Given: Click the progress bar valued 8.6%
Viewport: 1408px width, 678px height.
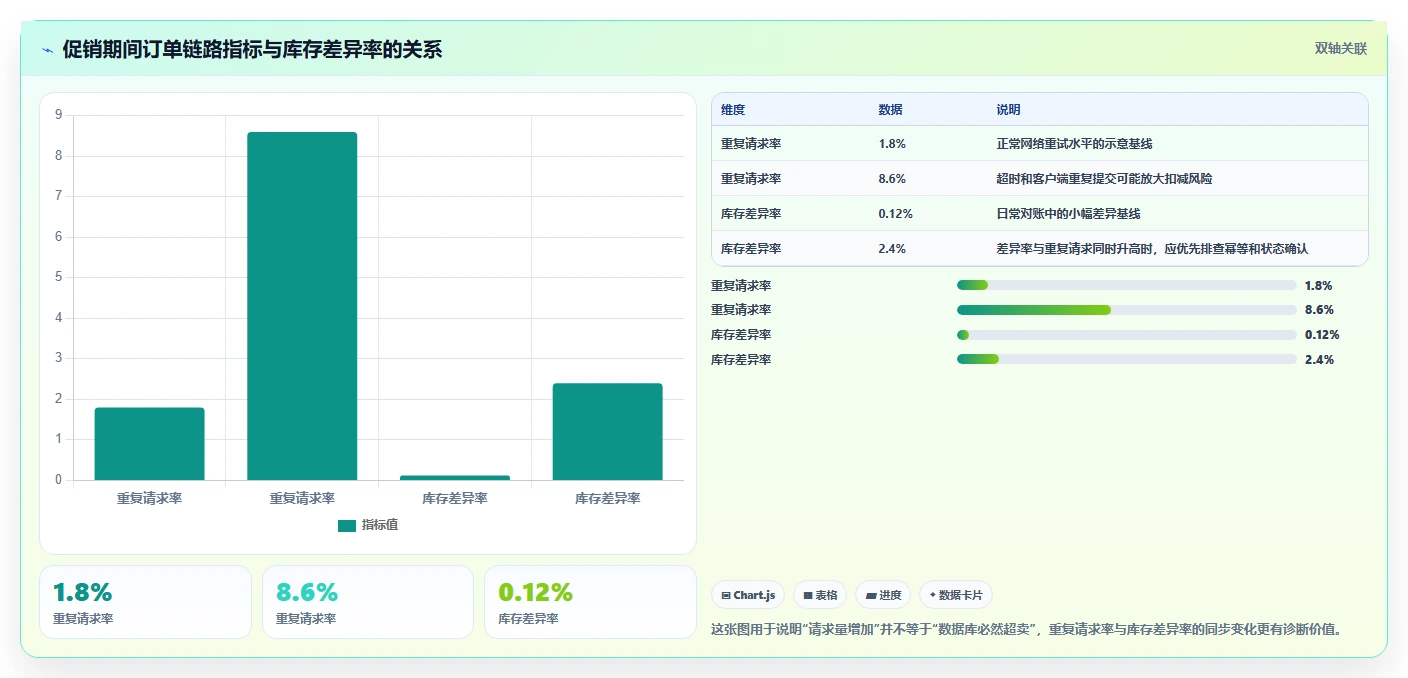Looking at the screenshot, I should 1126,310.
